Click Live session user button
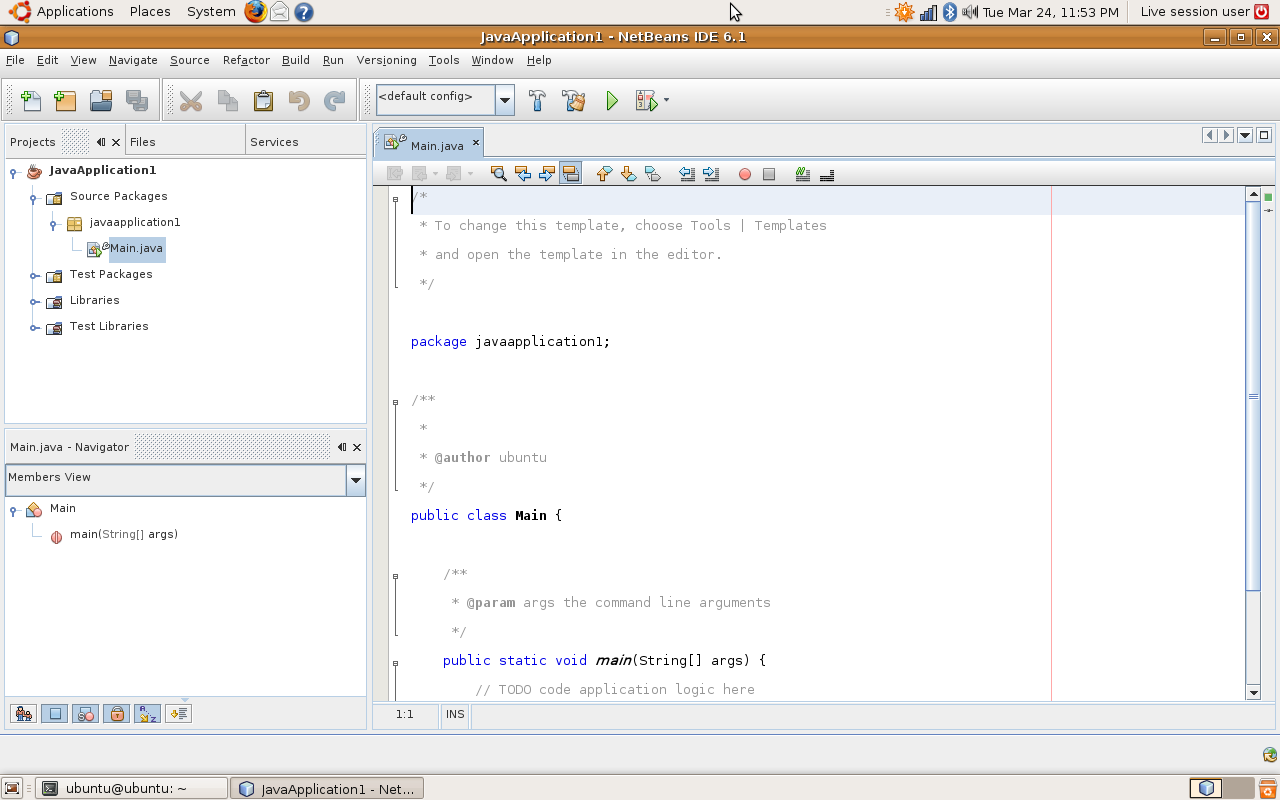The width and height of the screenshot is (1280, 800). pos(1204,11)
